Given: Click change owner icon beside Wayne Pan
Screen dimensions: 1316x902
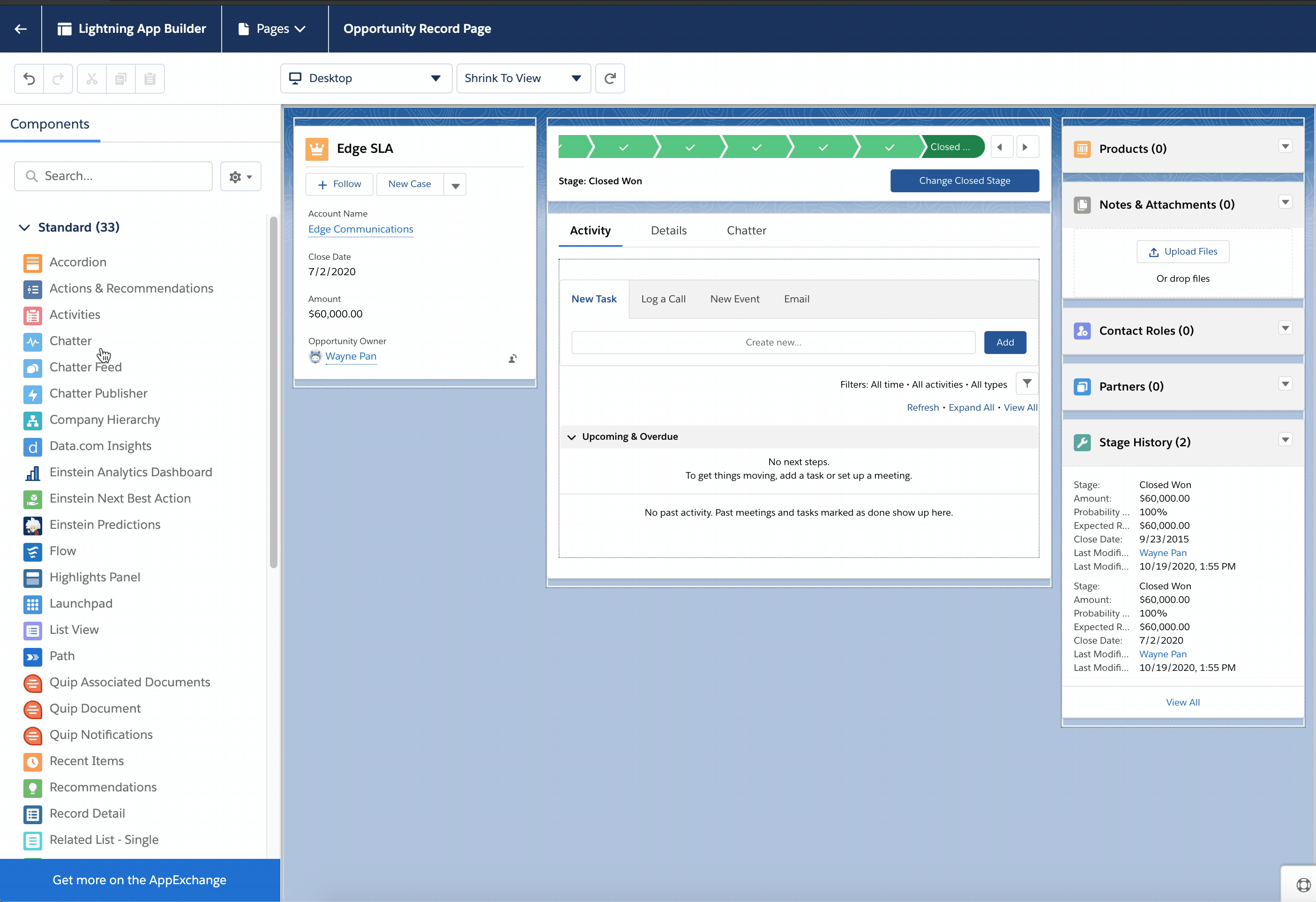Looking at the screenshot, I should [512, 359].
